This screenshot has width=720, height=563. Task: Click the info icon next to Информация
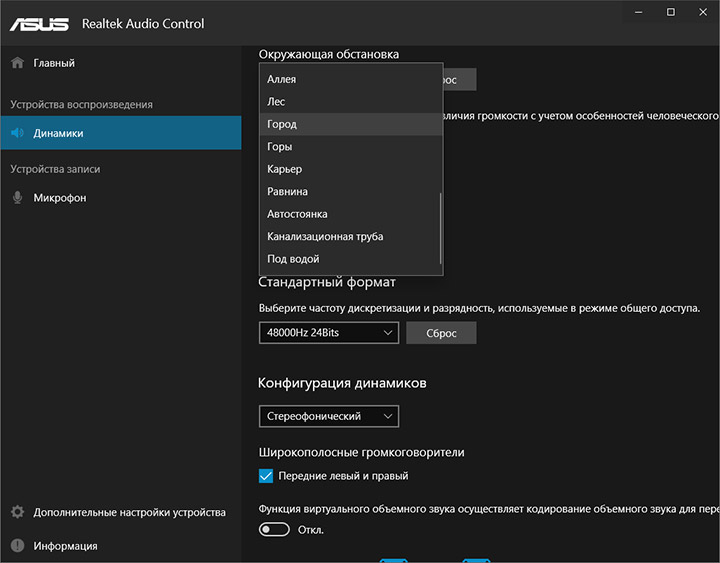pyautogui.click(x=17, y=546)
